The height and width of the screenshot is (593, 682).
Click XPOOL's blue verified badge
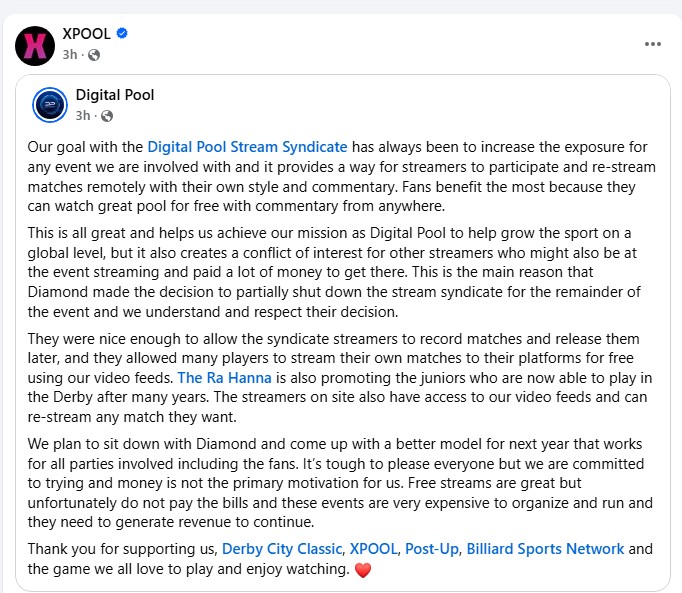[122, 34]
